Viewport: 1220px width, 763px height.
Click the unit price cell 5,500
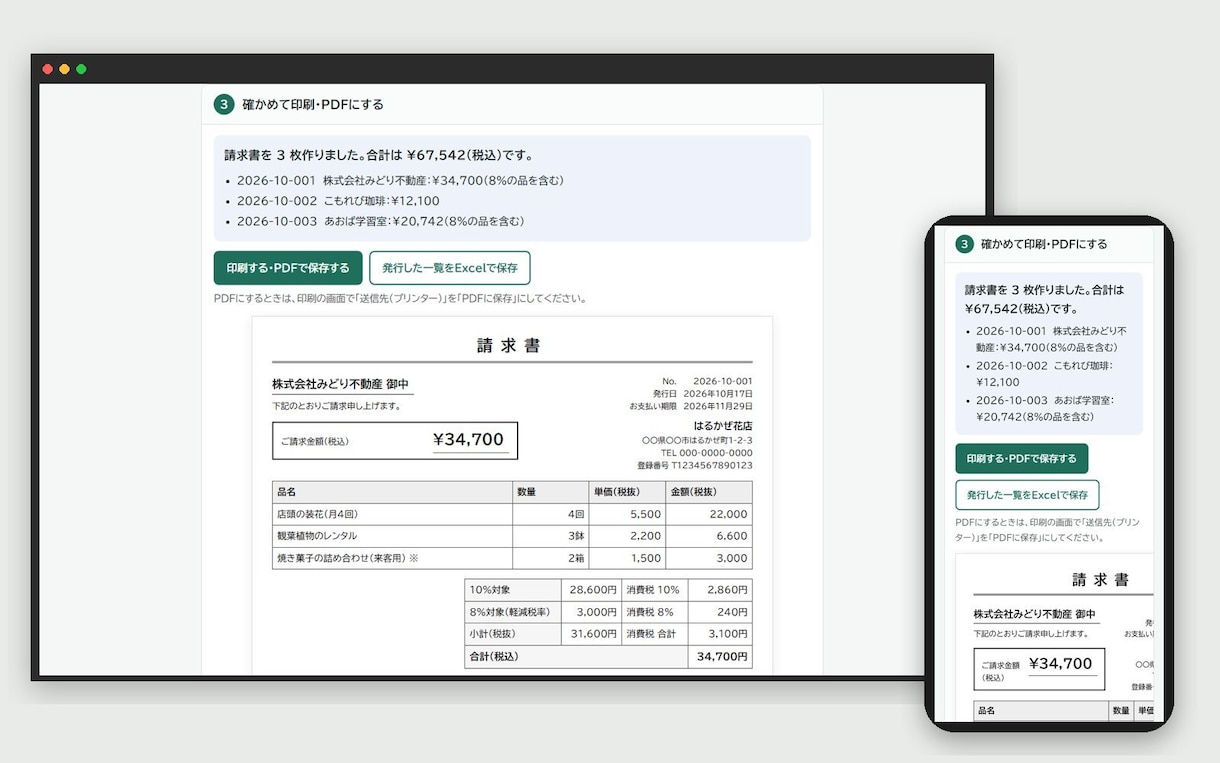(x=627, y=514)
